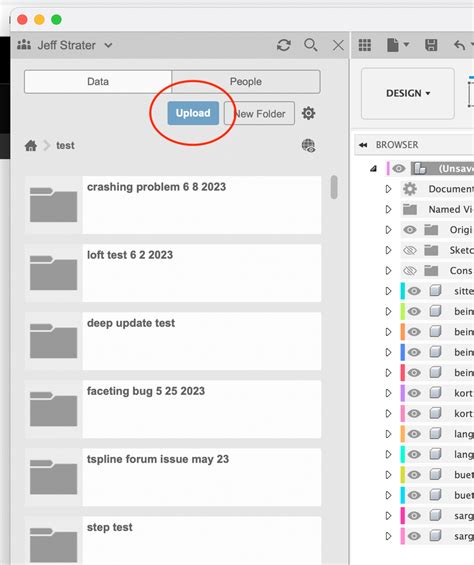Click the Document Settings gear icon
The height and width of the screenshot is (565, 474).
(410, 189)
